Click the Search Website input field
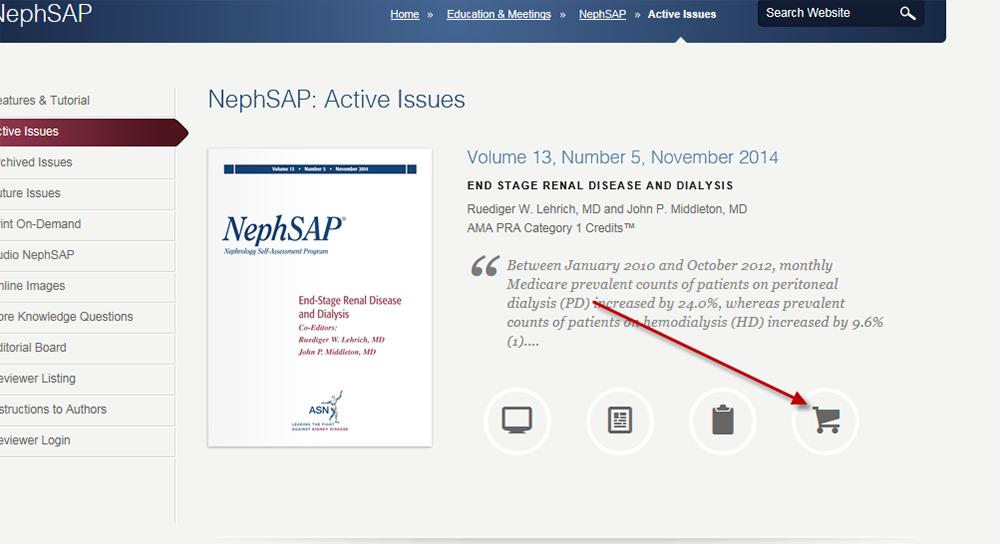This screenshot has height=544, width=1000. pos(825,14)
